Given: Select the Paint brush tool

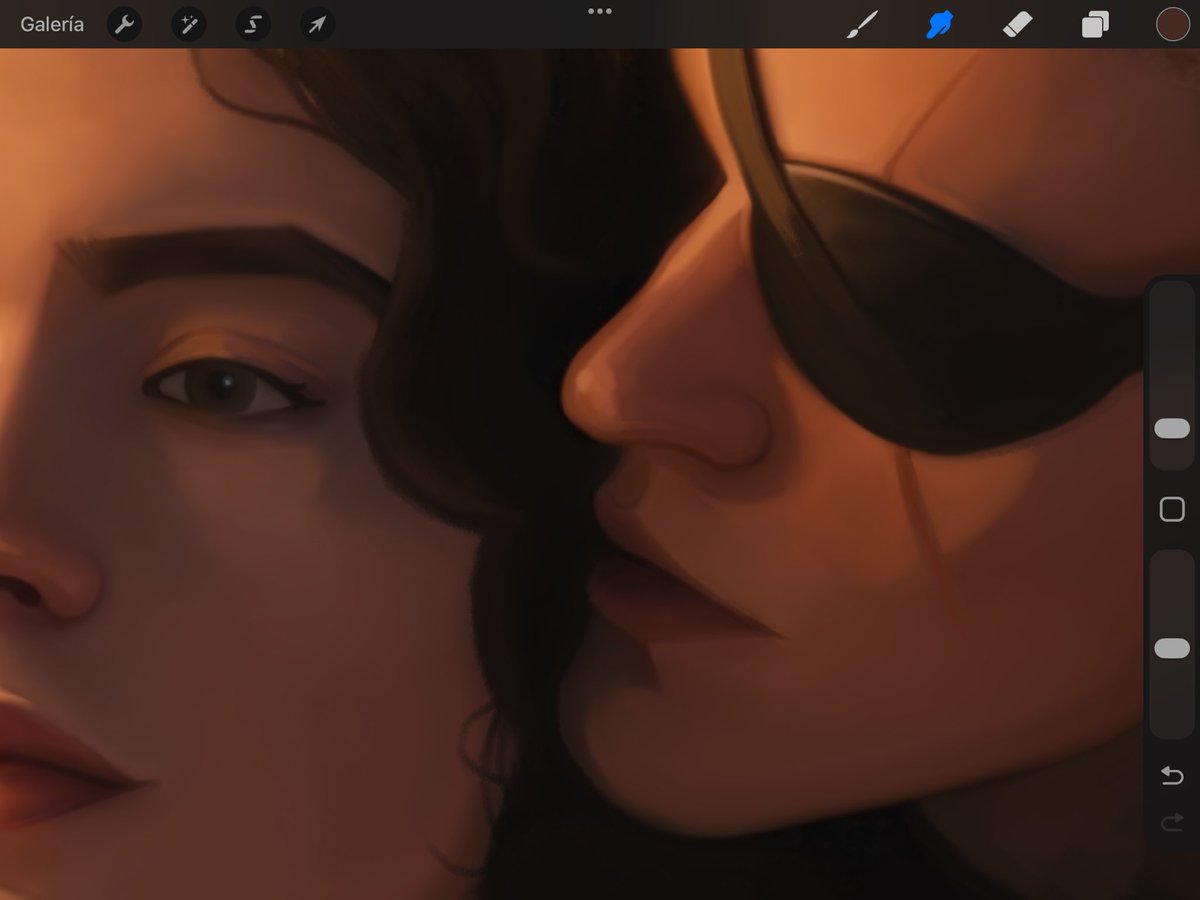Looking at the screenshot, I should [x=861, y=25].
